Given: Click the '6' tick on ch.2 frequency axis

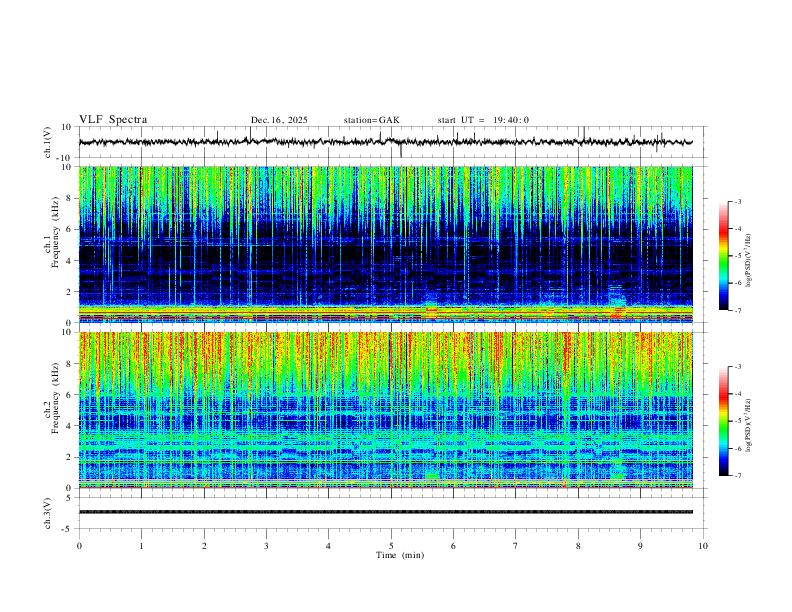Looking at the screenshot, I should tap(69, 395).
